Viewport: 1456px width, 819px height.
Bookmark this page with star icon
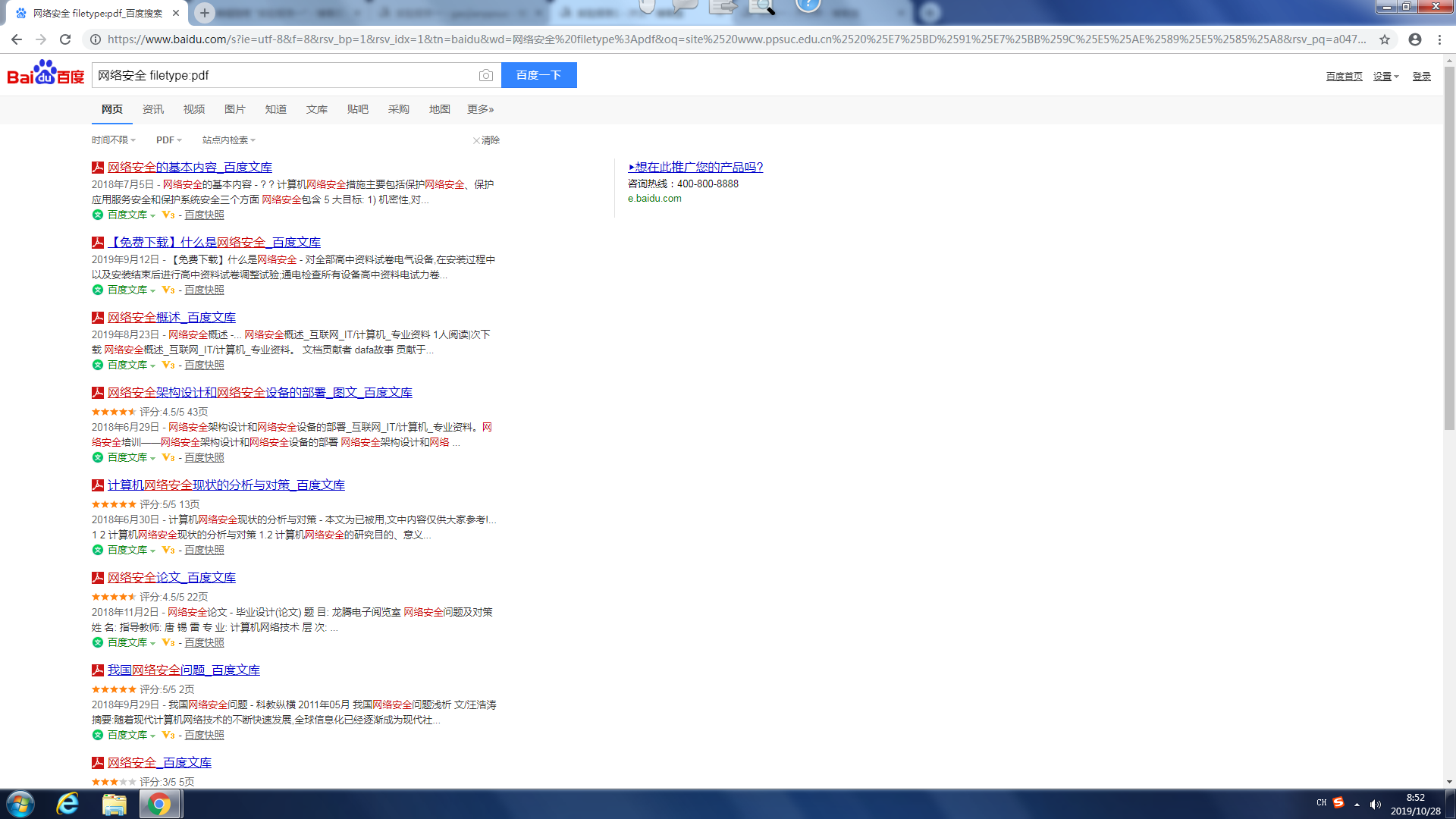(x=1385, y=39)
